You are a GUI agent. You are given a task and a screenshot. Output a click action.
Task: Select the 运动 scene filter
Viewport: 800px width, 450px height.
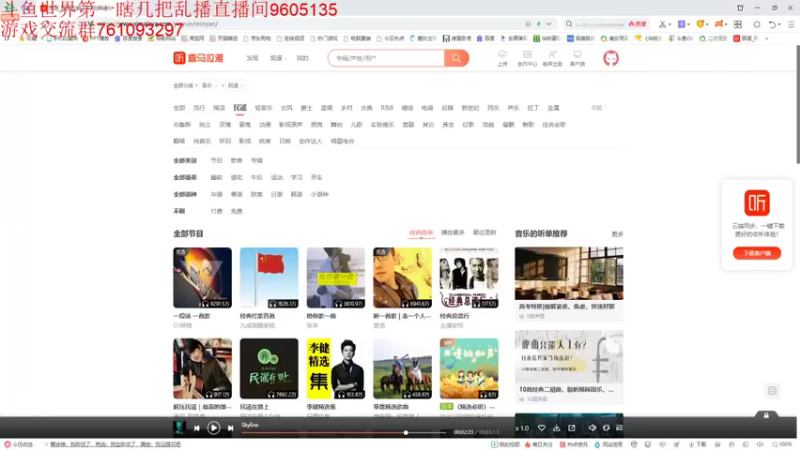coord(277,178)
